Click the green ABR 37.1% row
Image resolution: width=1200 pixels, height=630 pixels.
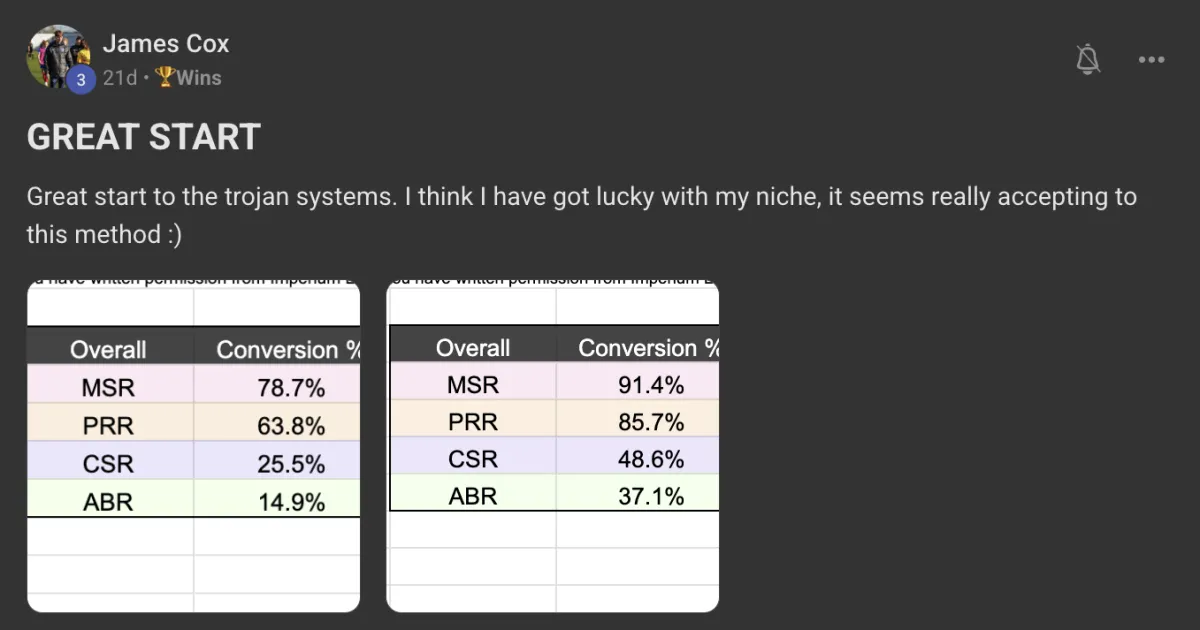click(x=554, y=496)
